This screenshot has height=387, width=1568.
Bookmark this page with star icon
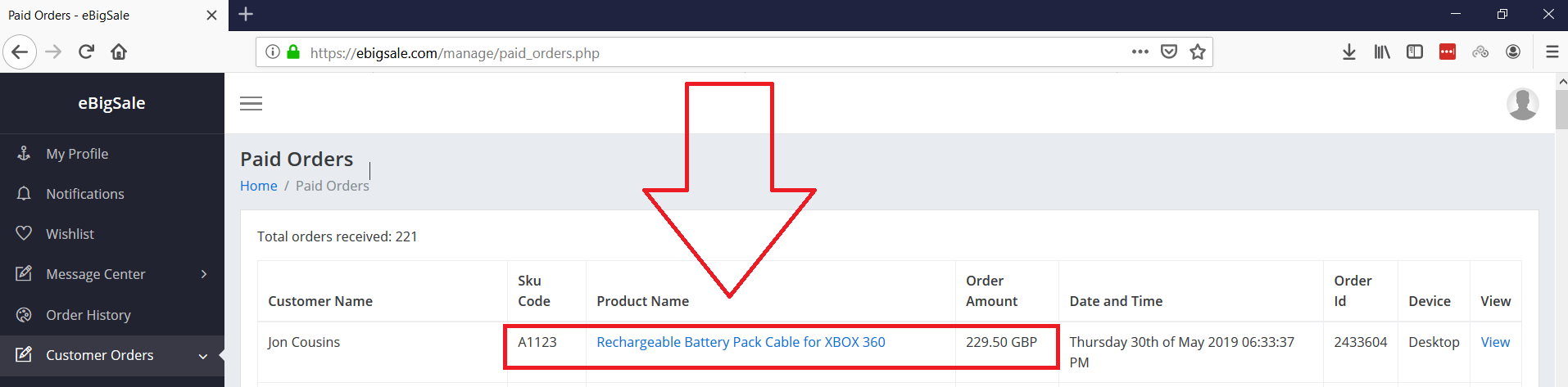point(1198,52)
